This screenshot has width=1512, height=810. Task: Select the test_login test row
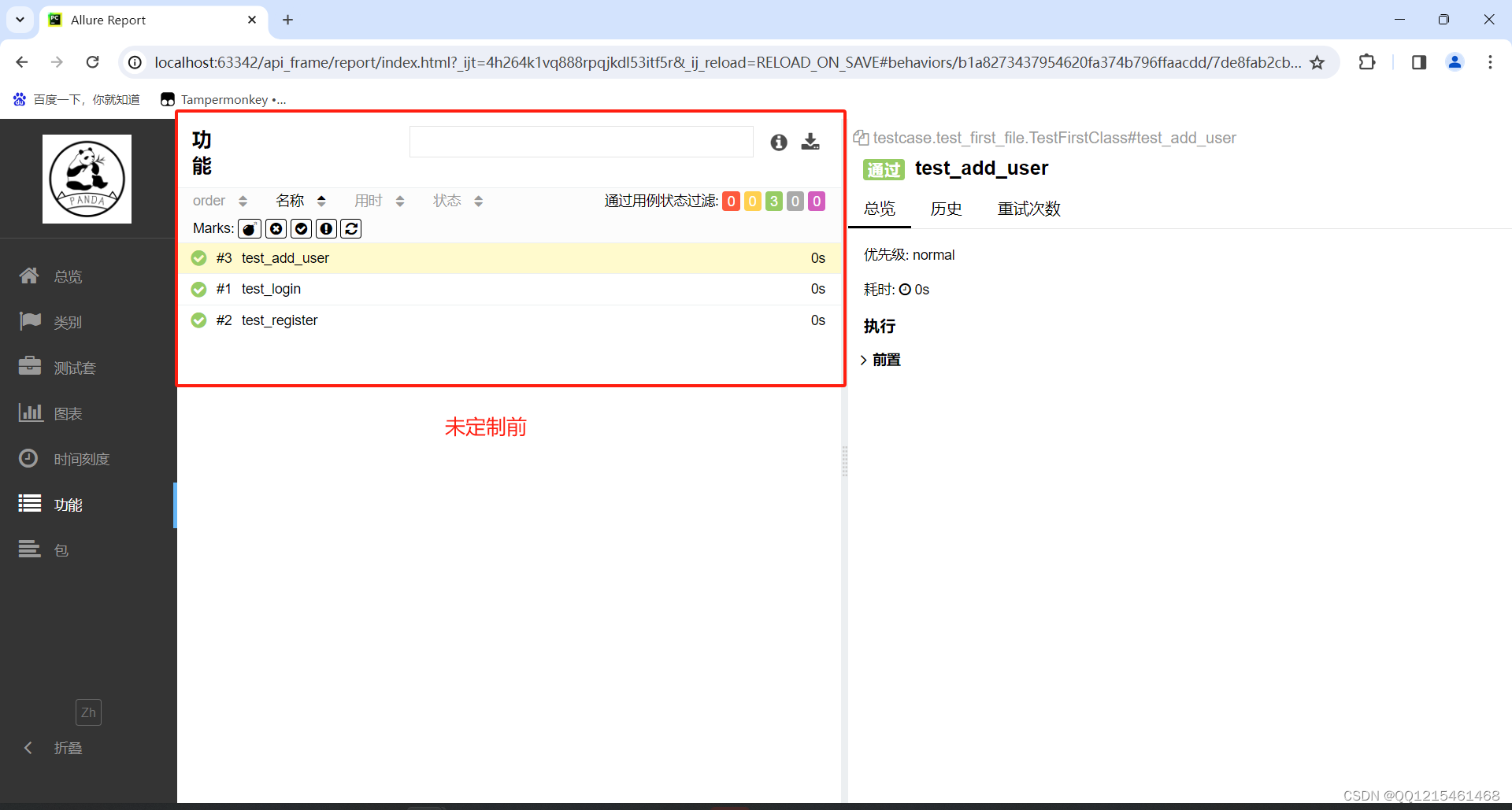click(x=510, y=290)
